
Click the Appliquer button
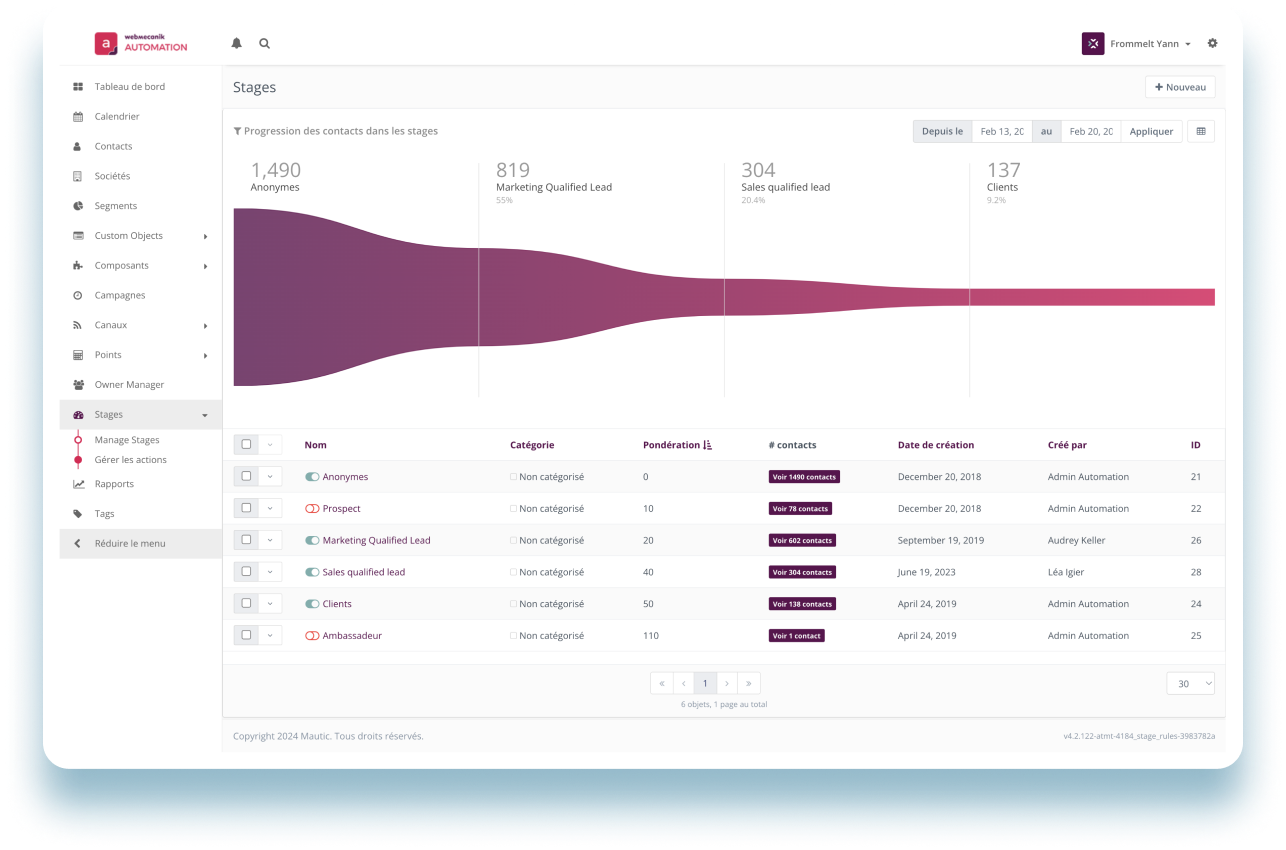point(1151,131)
